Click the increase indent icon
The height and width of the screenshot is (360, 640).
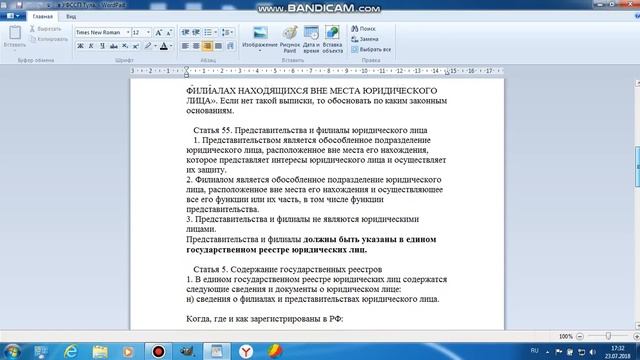tap(196, 32)
